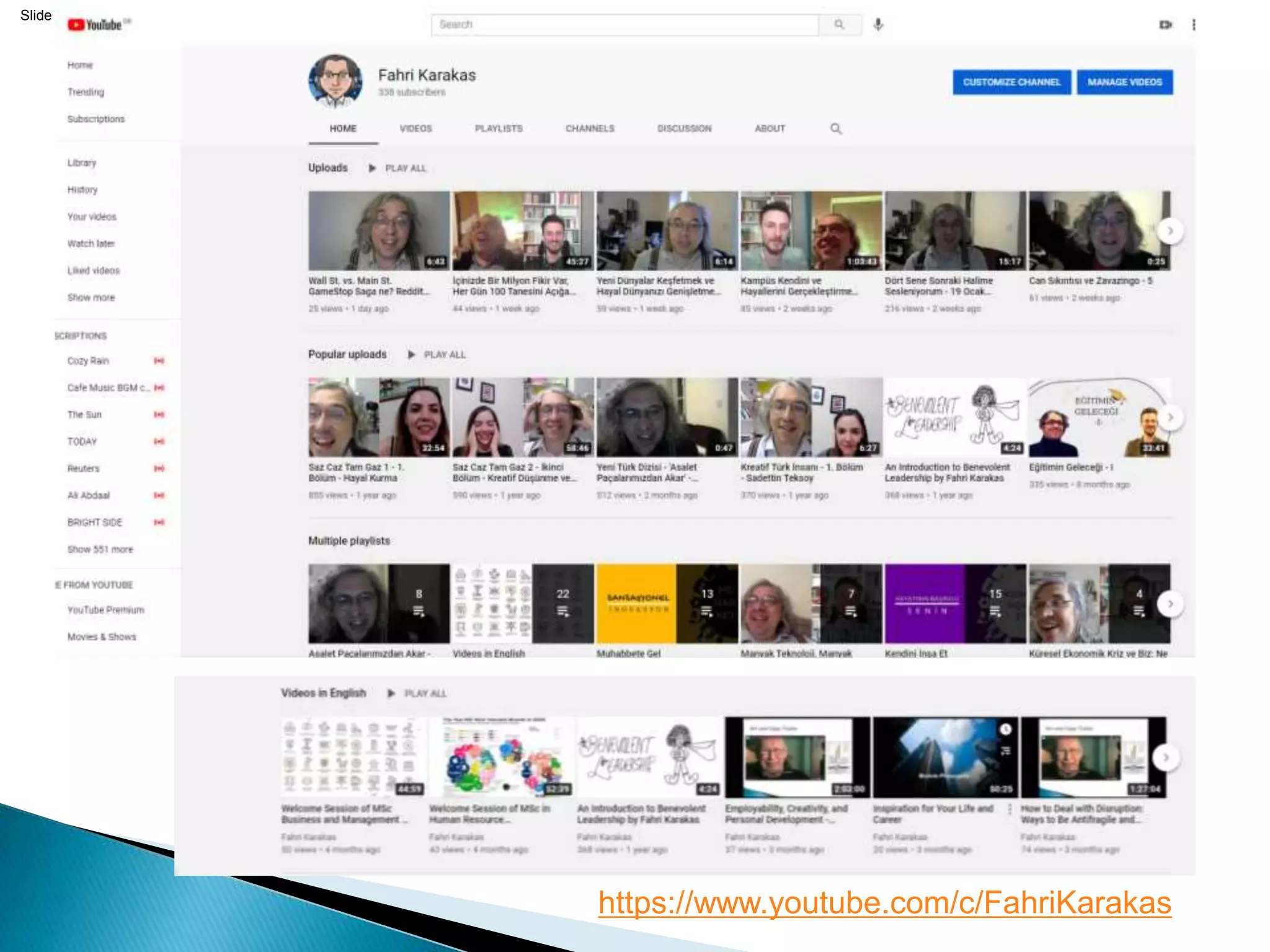This screenshot has width=1270, height=952.
Task: Click the playlist icon on the 13-video playlist
Action: click(x=707, y=612)
